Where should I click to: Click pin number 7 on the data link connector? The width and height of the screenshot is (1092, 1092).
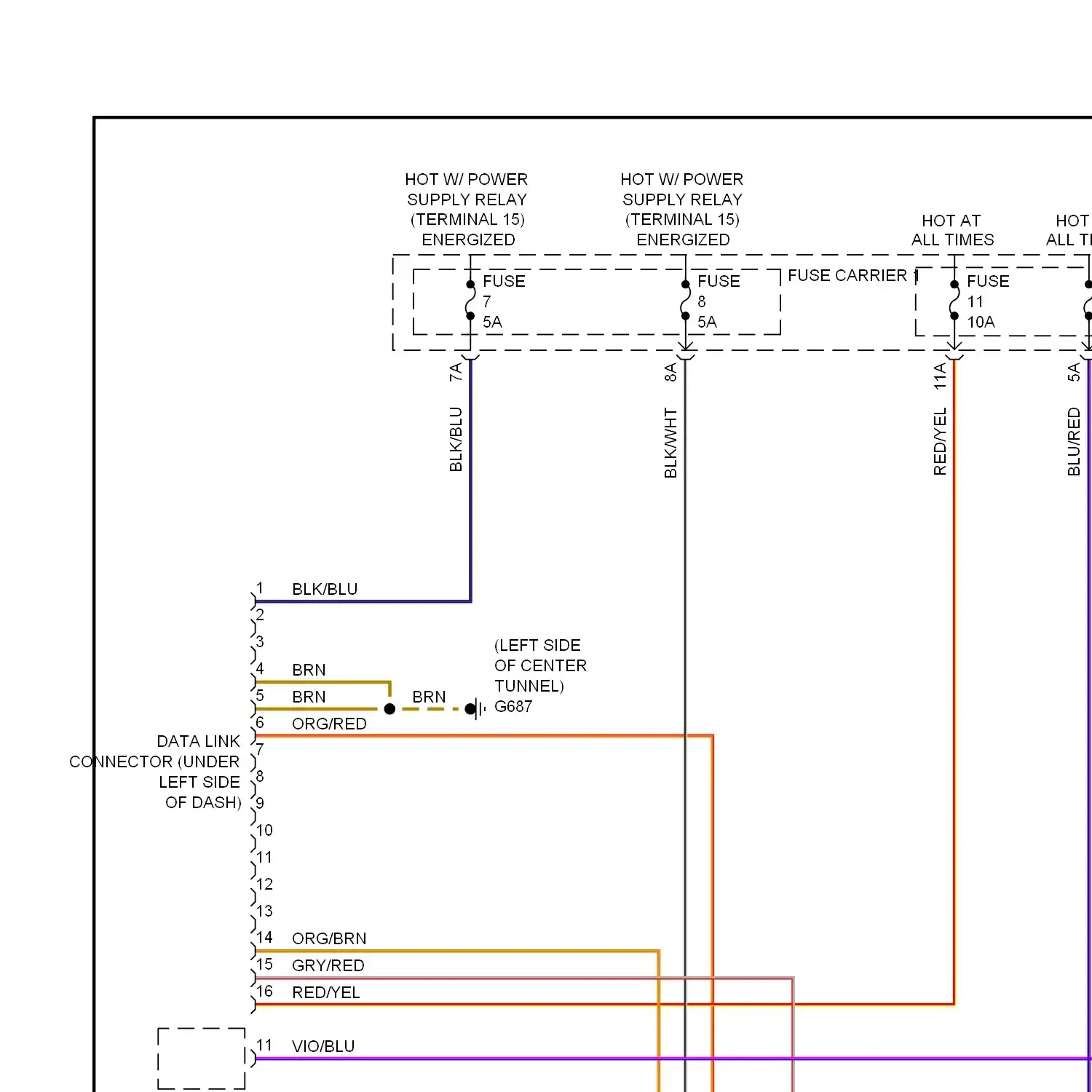pos(260,750)
